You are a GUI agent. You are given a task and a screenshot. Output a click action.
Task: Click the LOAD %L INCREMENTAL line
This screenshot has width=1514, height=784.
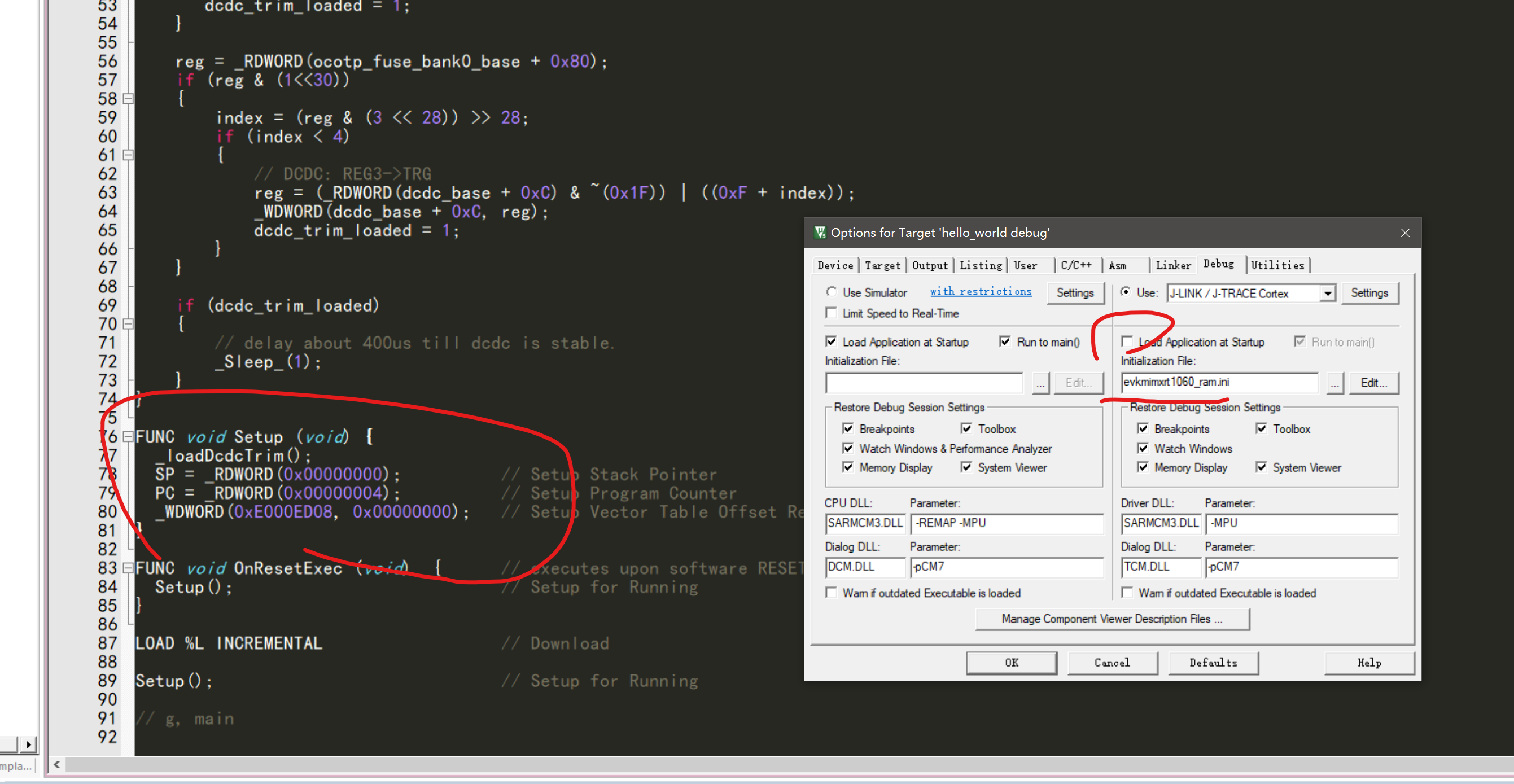pos(229,643)
